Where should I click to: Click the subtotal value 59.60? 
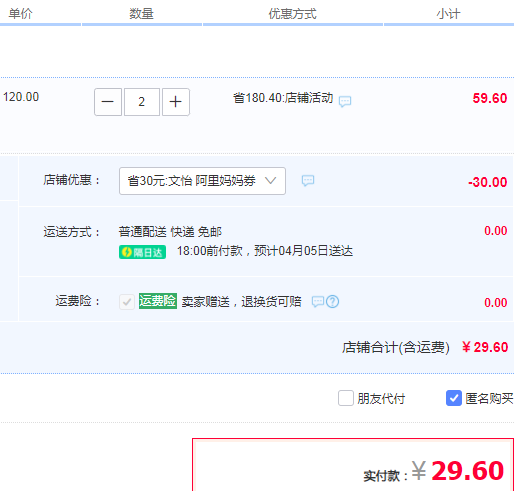(x=490, y=98)
